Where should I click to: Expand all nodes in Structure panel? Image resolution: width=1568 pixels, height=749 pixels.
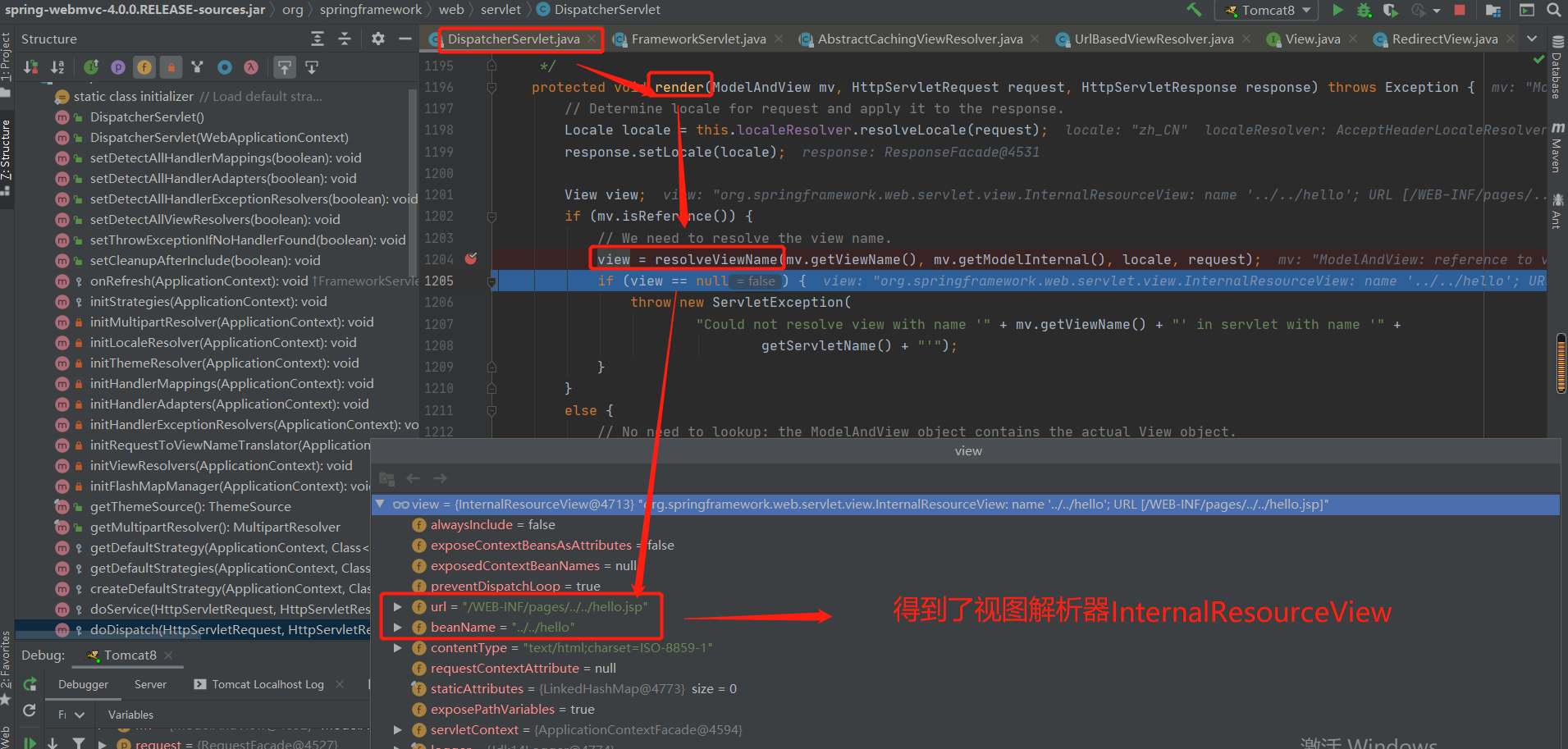click(x=318, y=39)
